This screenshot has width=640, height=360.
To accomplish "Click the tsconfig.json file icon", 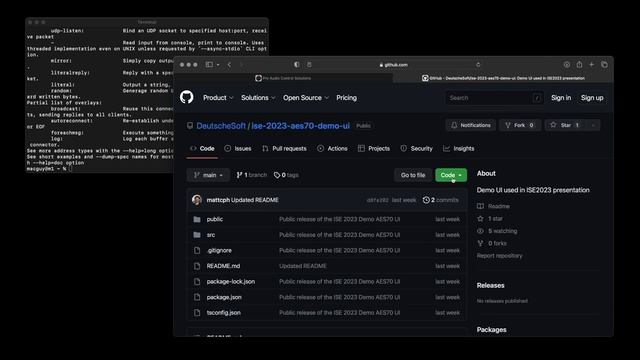I will tap(197, 313).
